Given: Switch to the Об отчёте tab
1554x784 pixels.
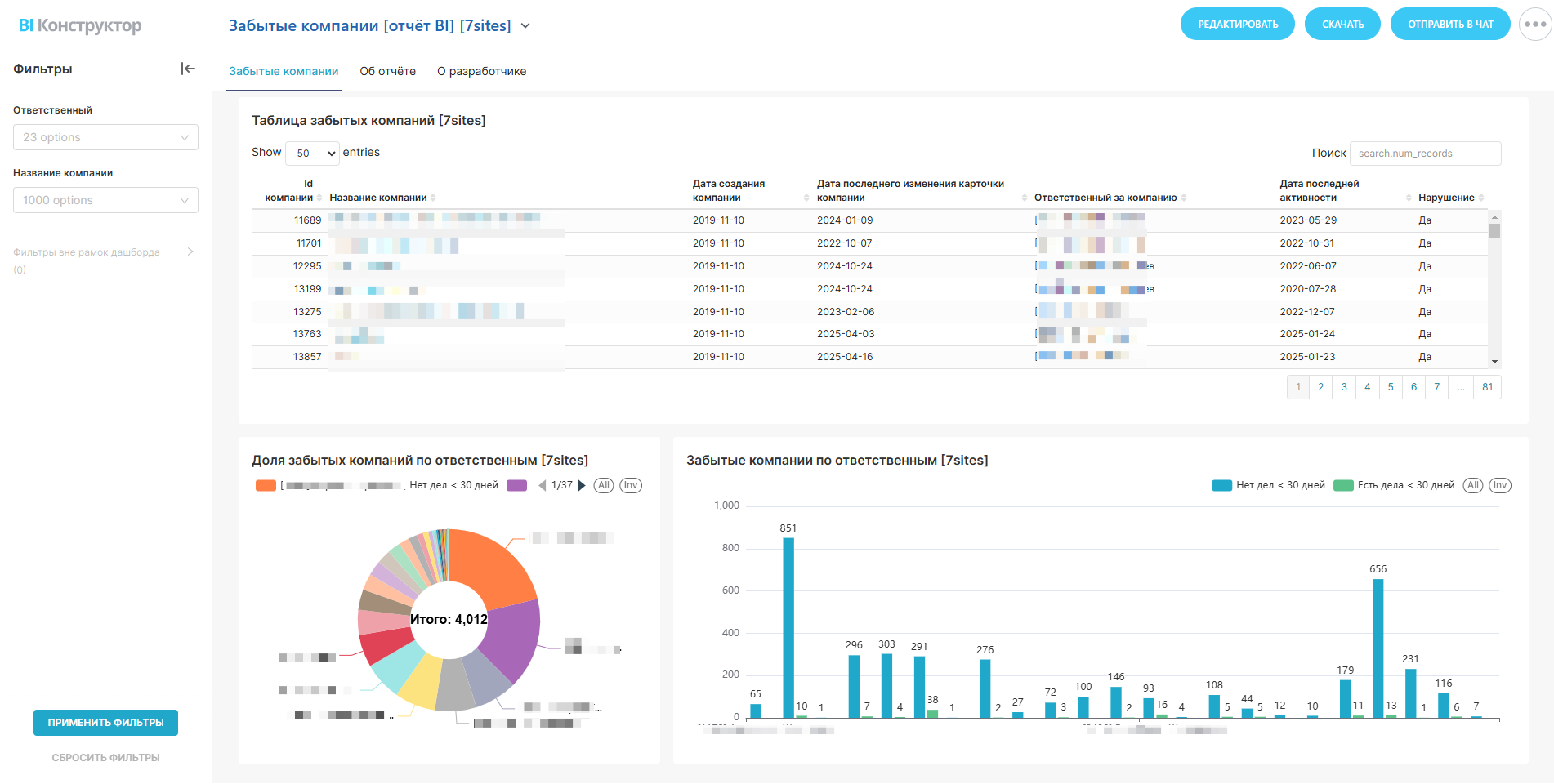Looking at the screenshot, I should [x=387, y=71].
